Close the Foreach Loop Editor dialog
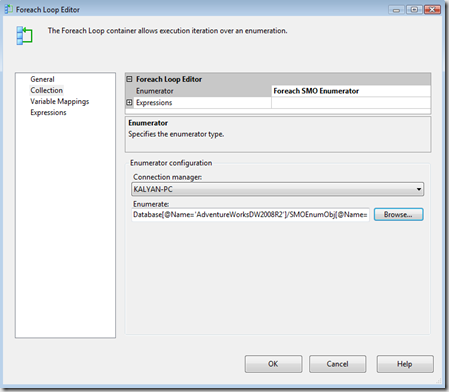The width and height of the screenshot is (449, 392). 432,10
